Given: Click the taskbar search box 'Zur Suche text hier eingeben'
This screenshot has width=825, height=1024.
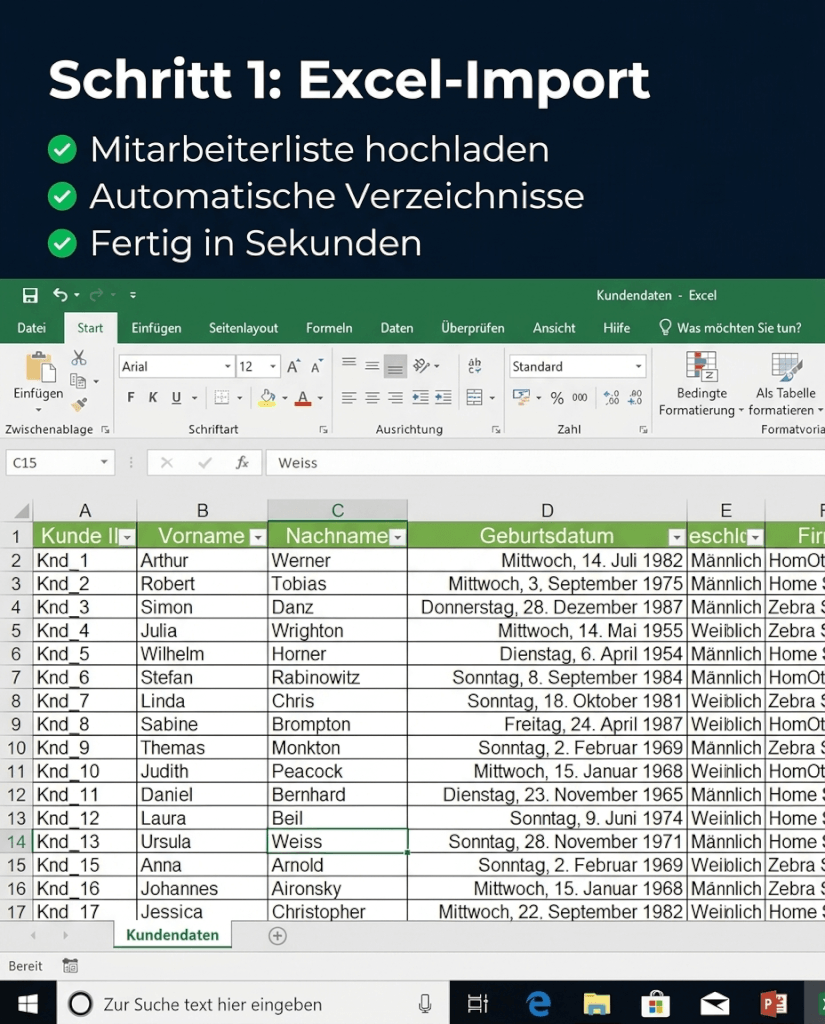Looking at the screenshot, I should 253,1004.
